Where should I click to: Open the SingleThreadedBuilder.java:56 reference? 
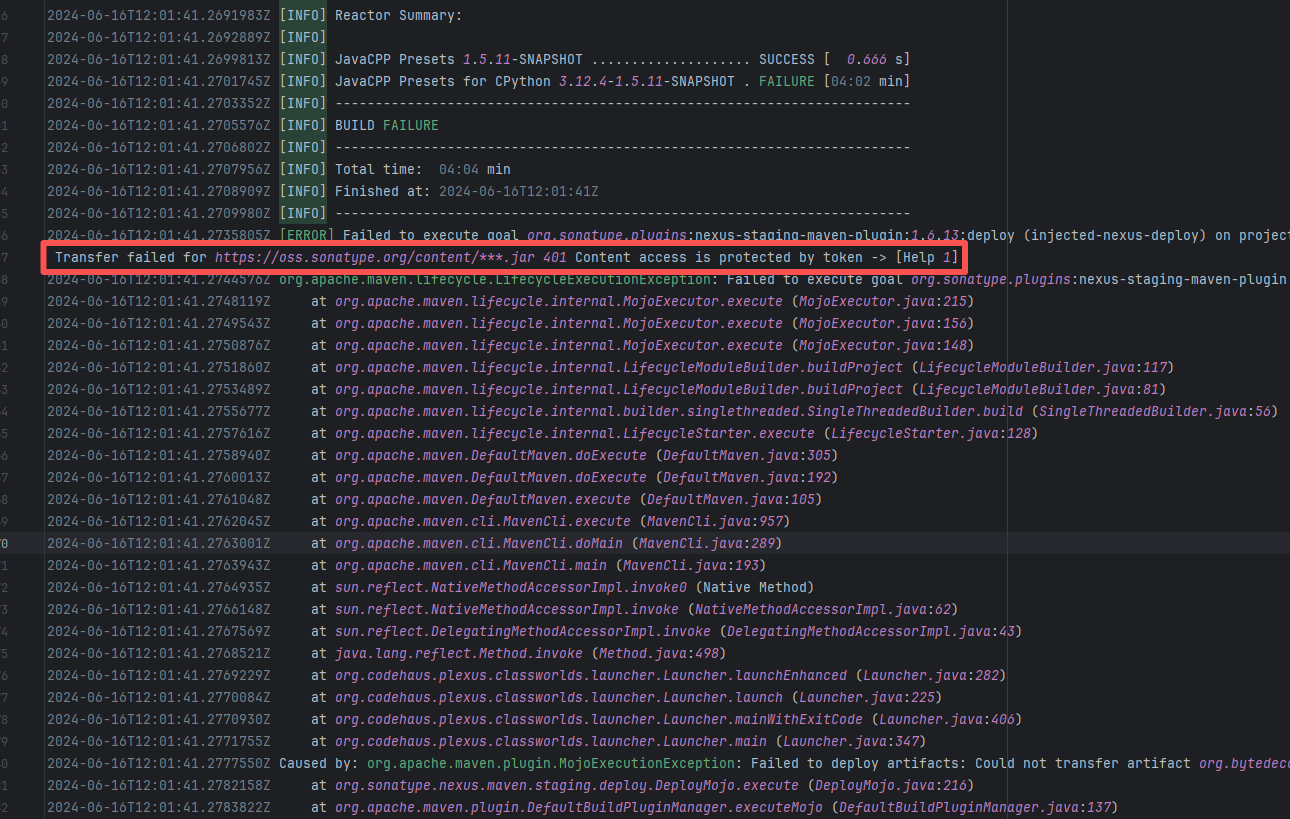pyautogui.click(x=1154, y=411)
